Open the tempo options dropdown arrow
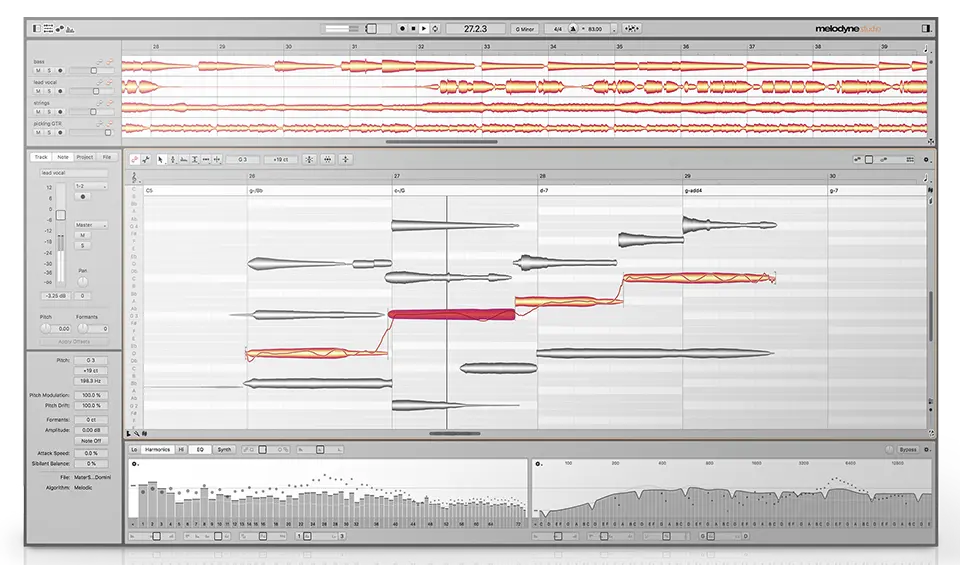The height and width of the screenshot is (565, 960). (x=614, y=29)
